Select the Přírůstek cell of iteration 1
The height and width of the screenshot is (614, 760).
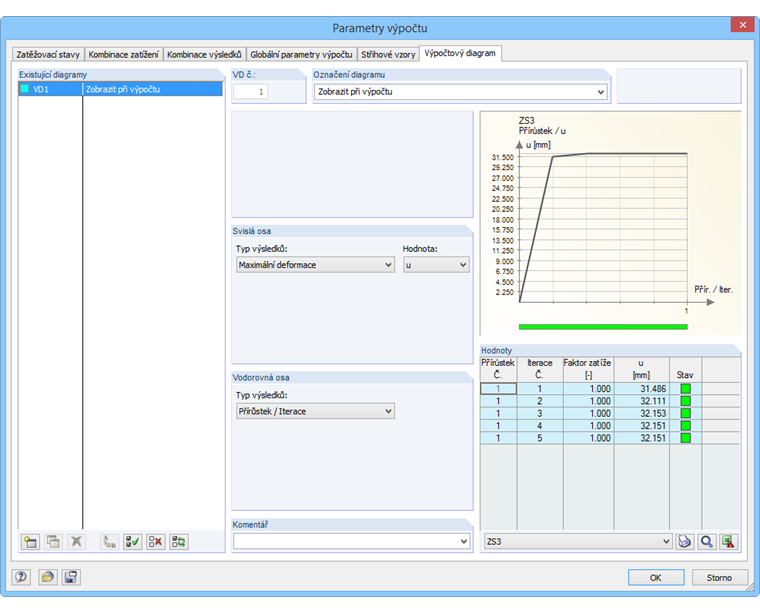498,389
